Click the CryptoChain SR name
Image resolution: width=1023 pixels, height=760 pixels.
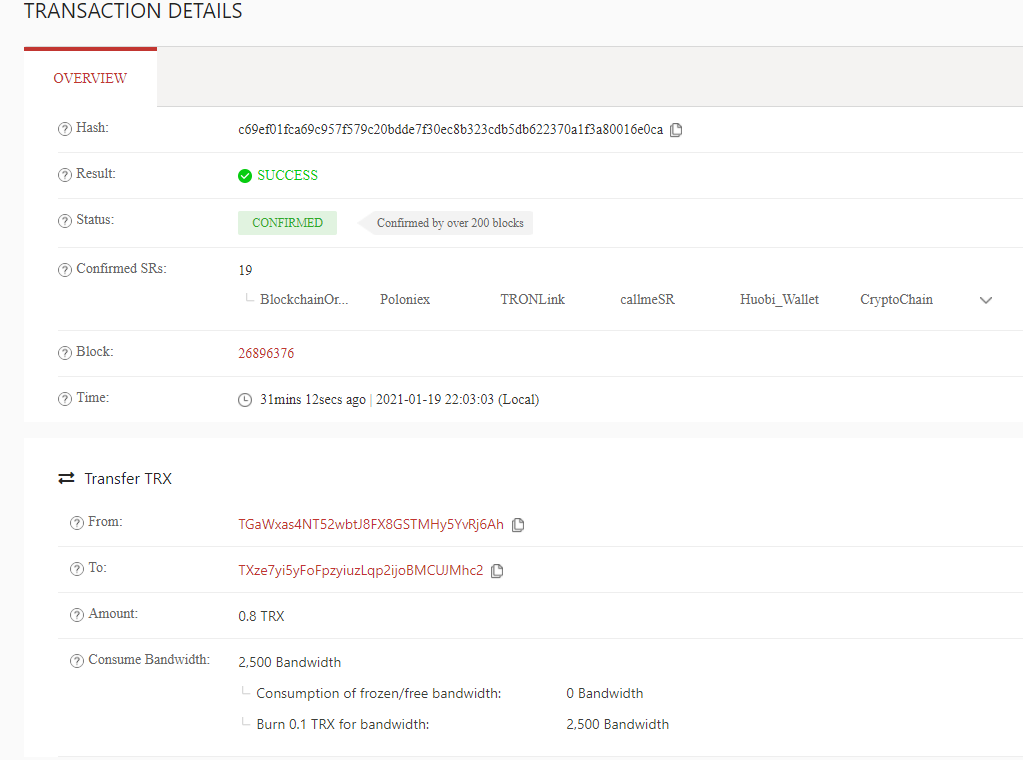[896, 299]
